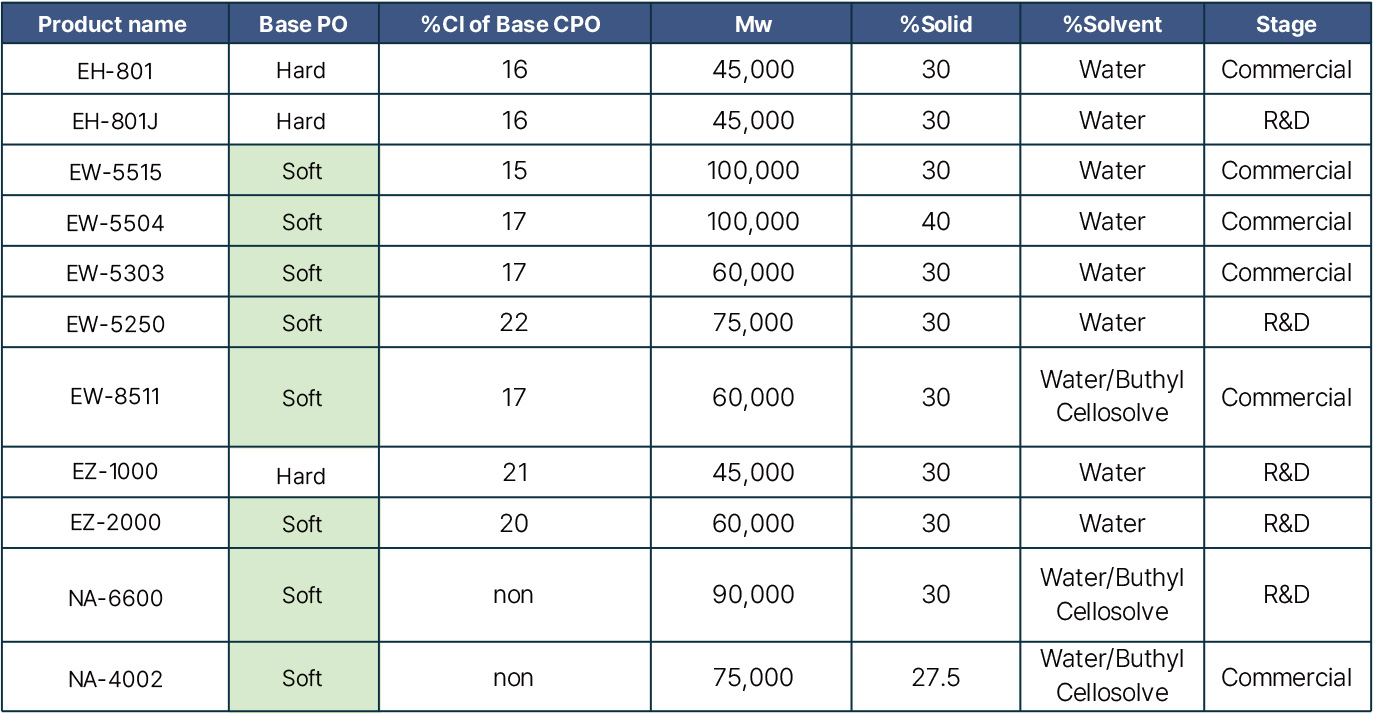Screen dimensions: 1373x714
Task: Select the green Soft cell for NA-4002
Action: 303,678
